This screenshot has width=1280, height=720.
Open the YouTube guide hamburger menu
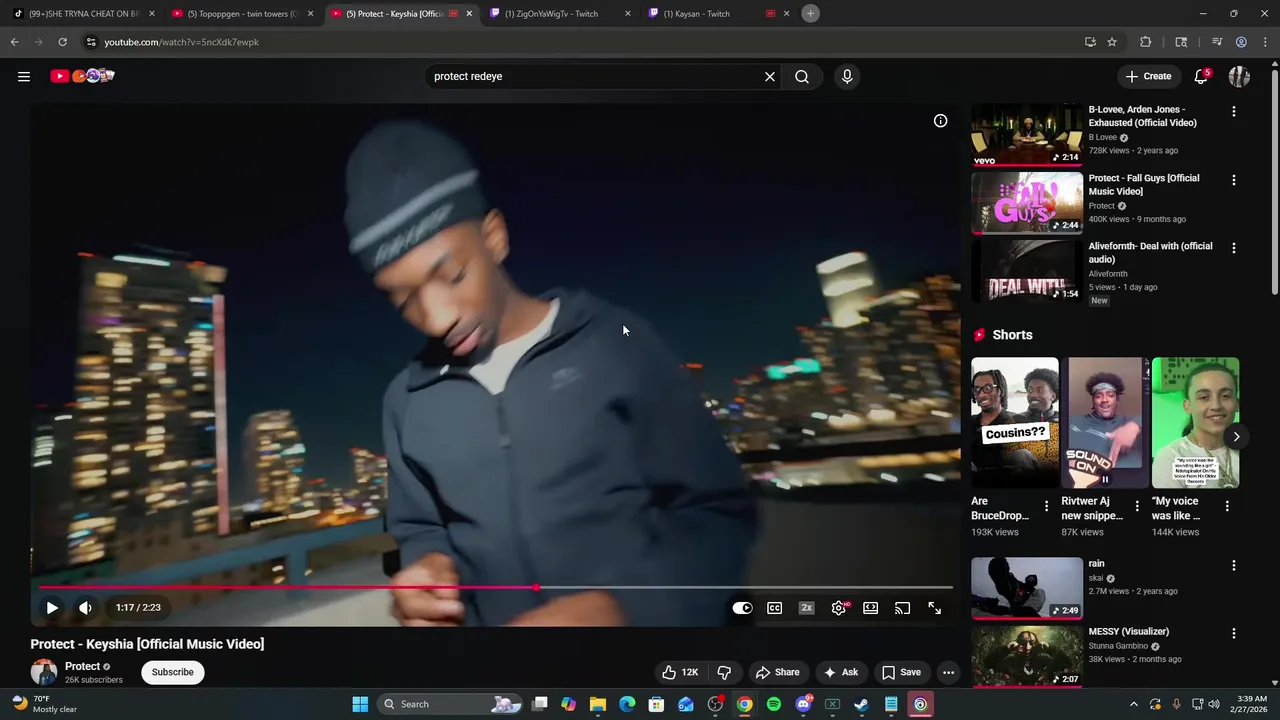point(24,76)
